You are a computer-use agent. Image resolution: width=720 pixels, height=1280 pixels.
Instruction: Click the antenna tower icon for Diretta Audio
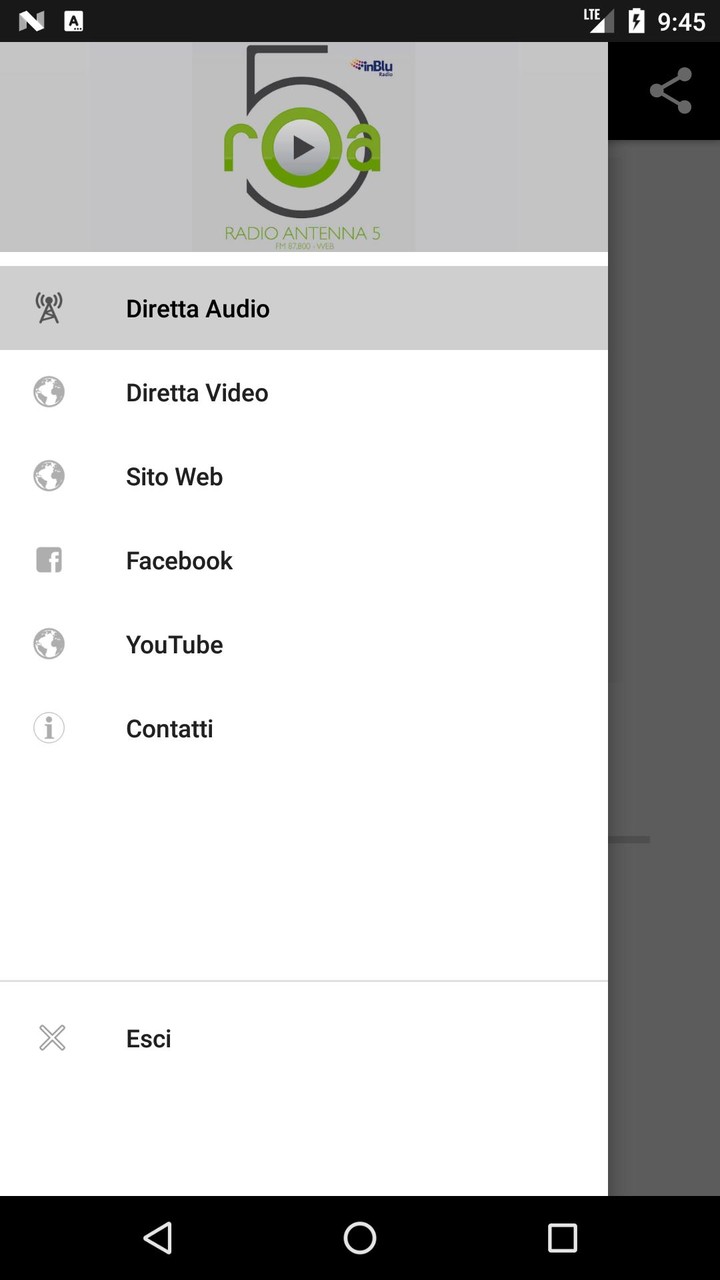pyautogui.click(x=49, y=308)
